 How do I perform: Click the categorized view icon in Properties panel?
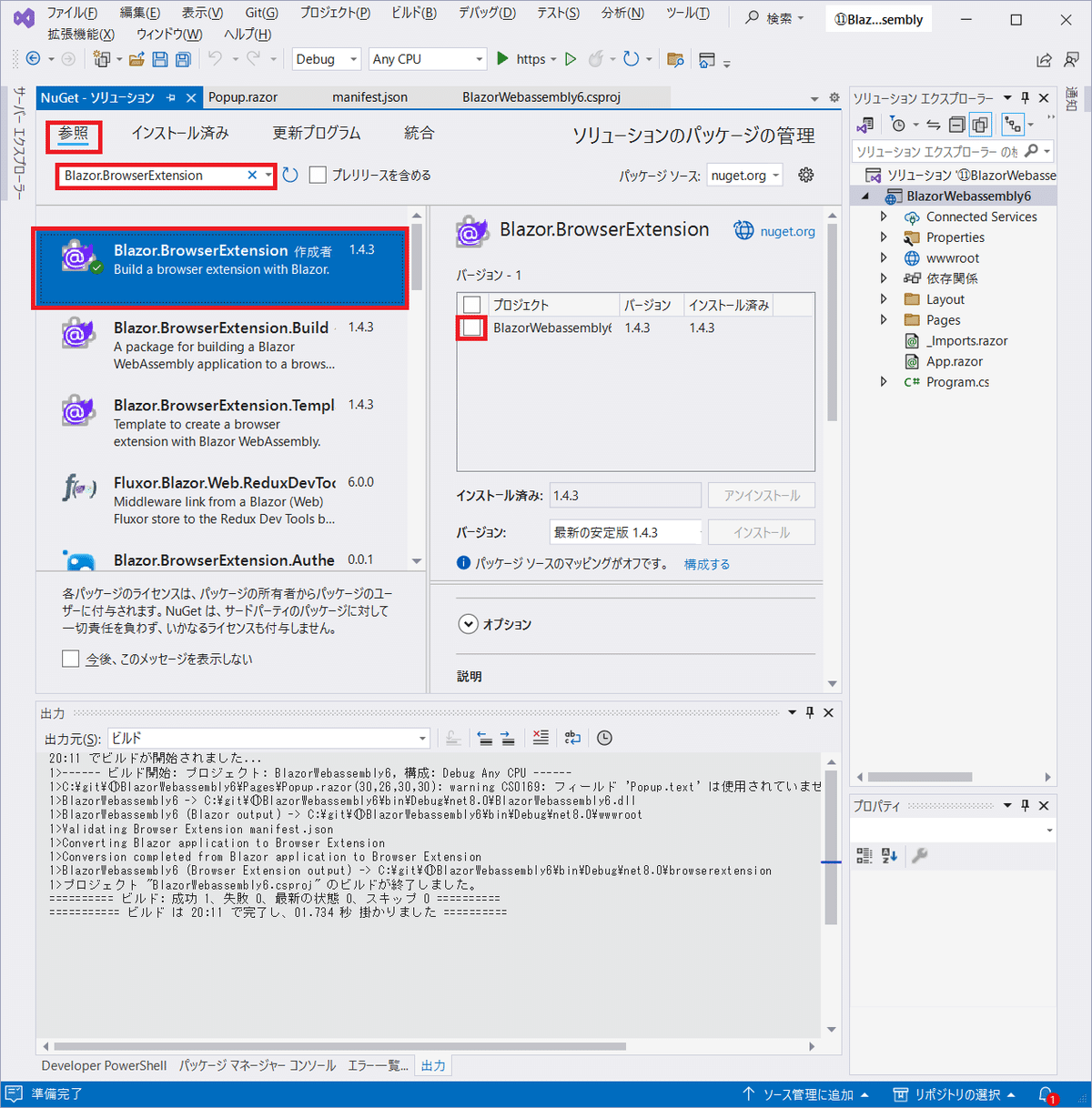(864, 855)
